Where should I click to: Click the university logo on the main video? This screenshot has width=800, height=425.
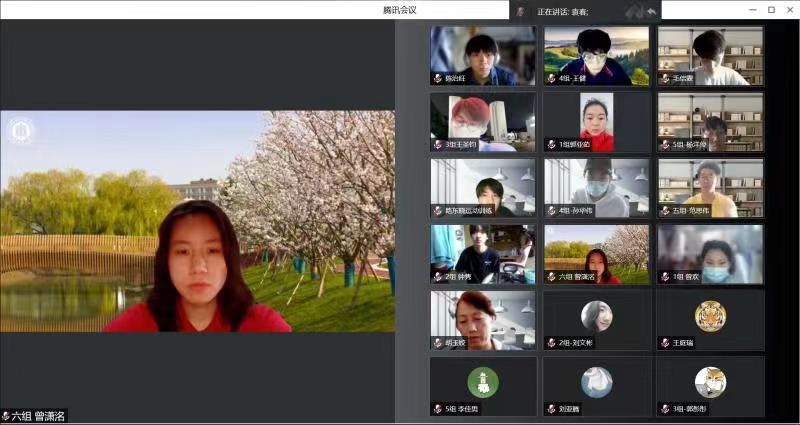click(x=17, y=131)
